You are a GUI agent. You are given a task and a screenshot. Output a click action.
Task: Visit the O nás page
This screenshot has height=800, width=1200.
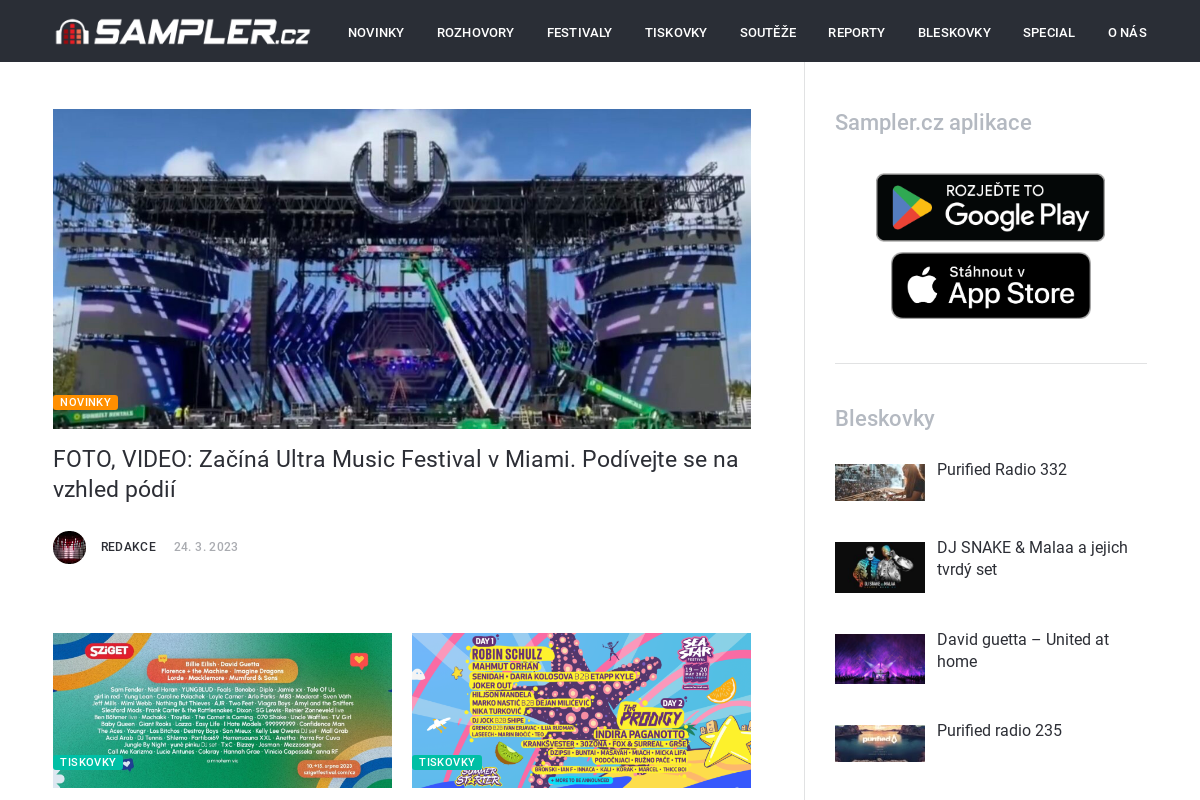pos(1127,32)
